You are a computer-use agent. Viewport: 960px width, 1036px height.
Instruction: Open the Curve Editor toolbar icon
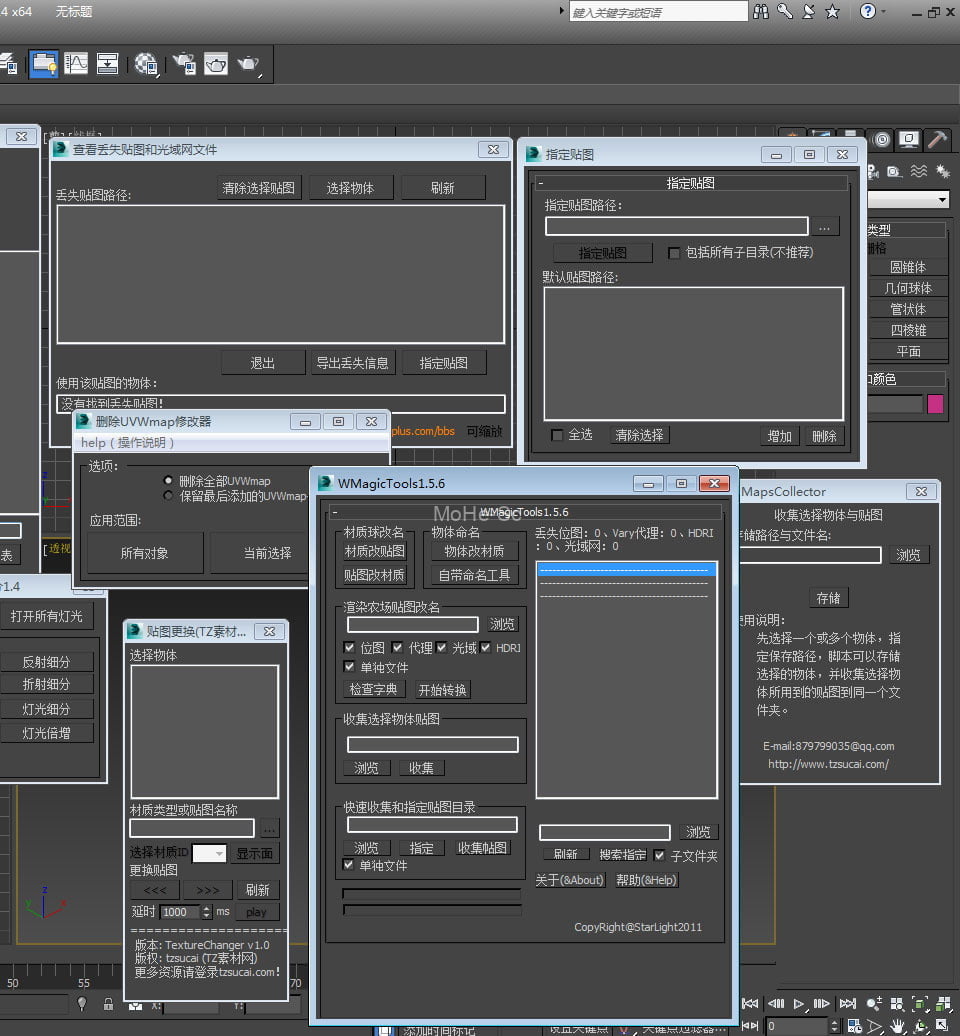click(x=76, y=64)
